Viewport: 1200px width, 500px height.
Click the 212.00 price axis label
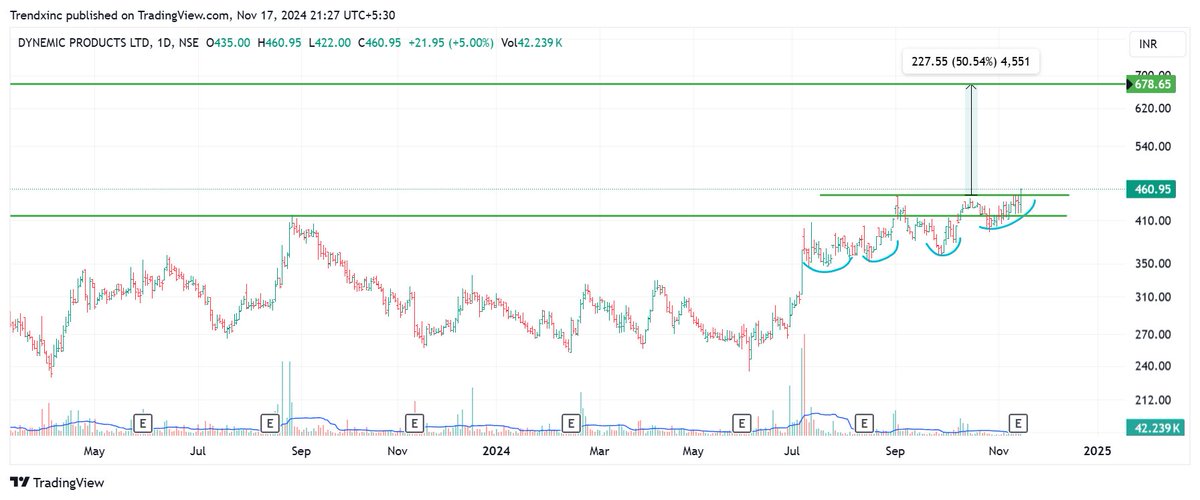1152,401
